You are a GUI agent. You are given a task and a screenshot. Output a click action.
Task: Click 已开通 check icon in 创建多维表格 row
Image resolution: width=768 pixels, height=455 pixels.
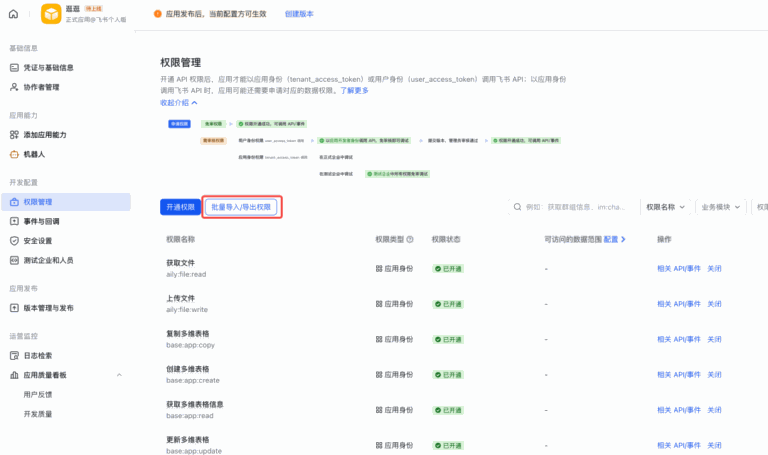tap(438, 375)
